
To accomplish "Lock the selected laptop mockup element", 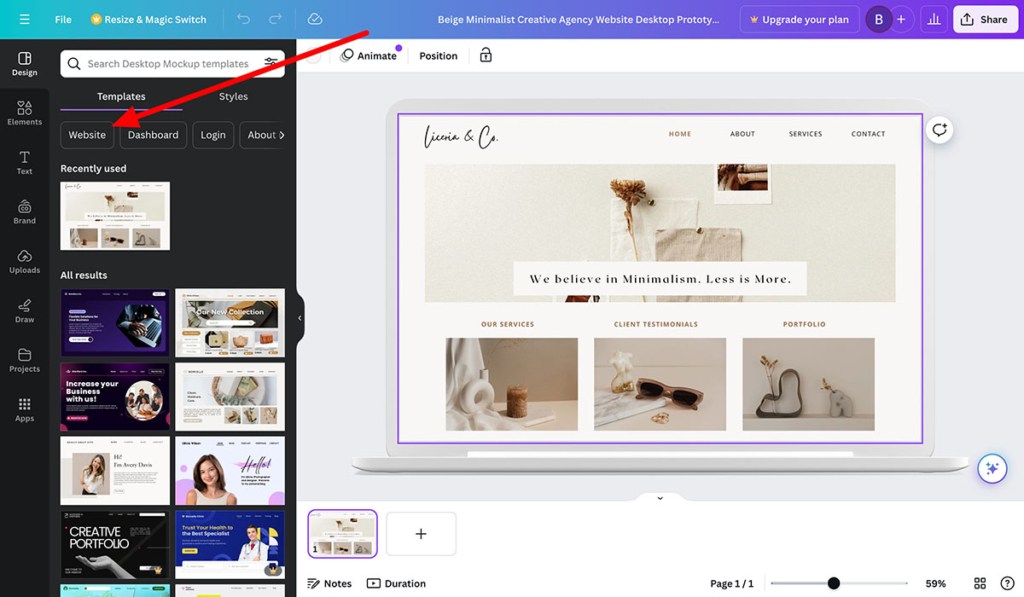I will point(486,55).
